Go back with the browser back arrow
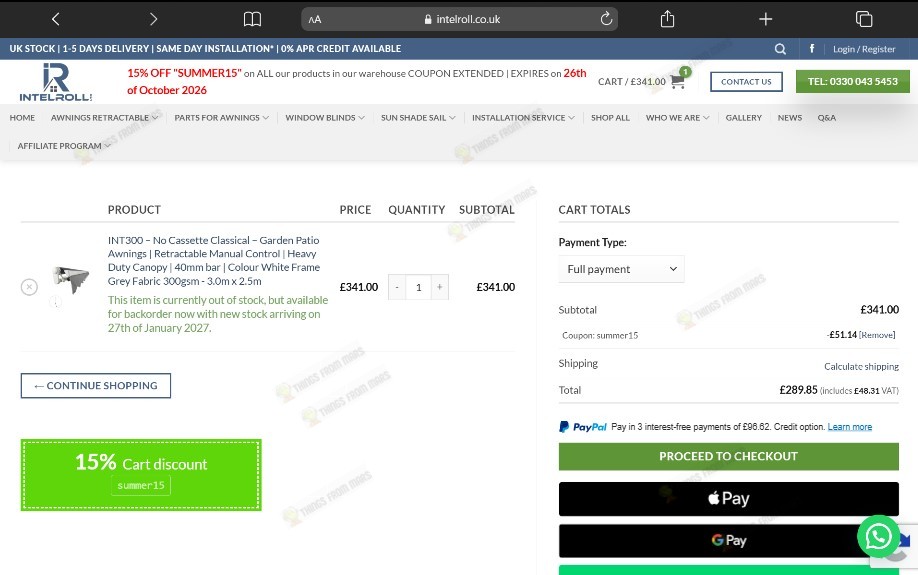The image size is (918, 575). (56, 19)
